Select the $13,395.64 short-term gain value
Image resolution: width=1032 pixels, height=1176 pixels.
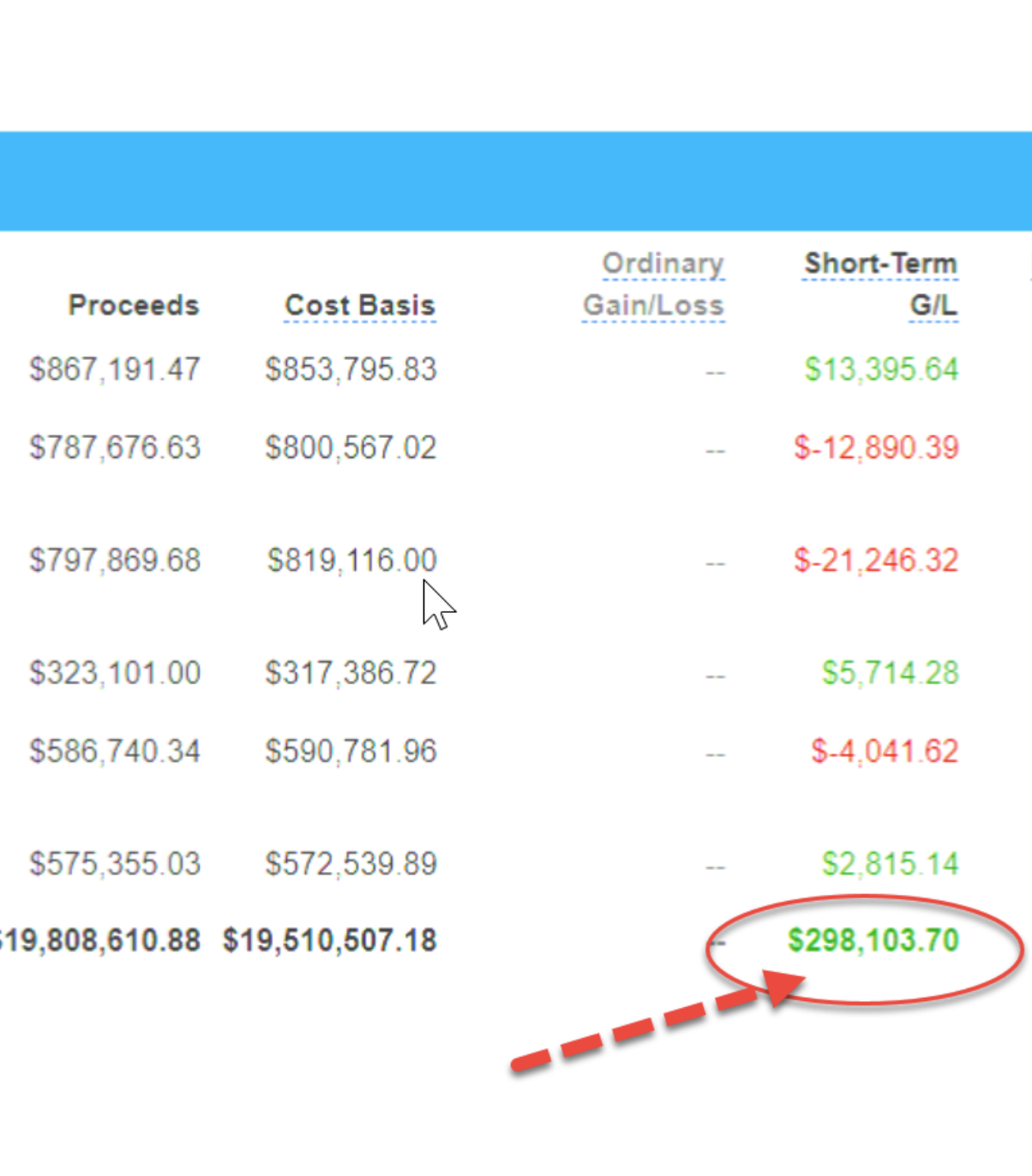(880, 369)
